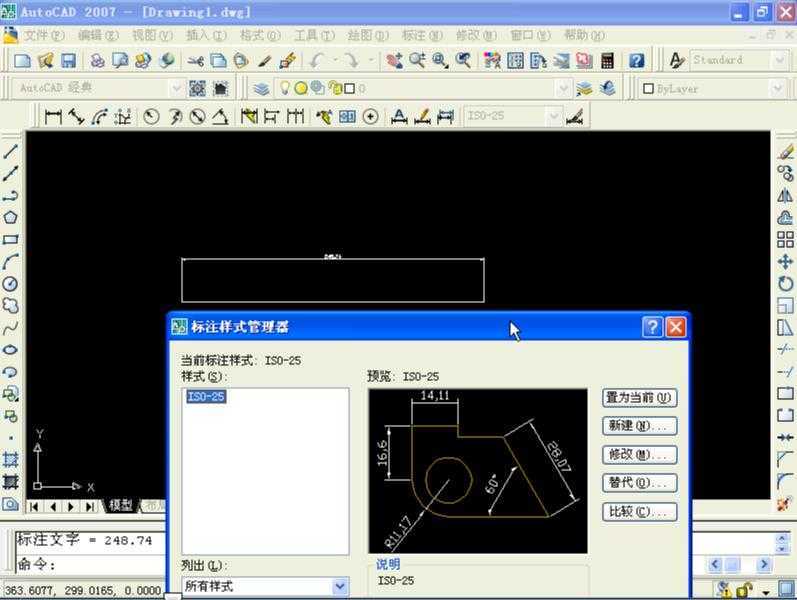Go to the last layout tab arrow
The width and height of the screenshot is (797, 600).
(90, 506)
